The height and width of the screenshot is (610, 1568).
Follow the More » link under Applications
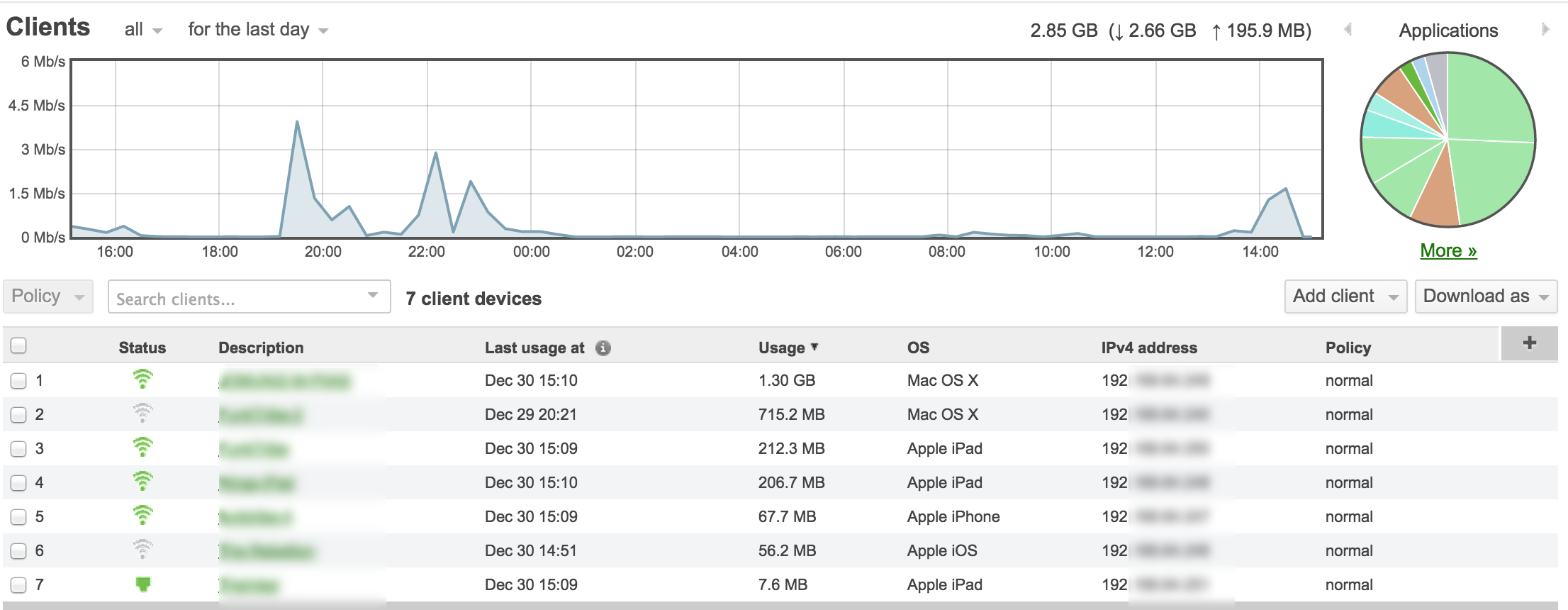tap(1447, 250)
